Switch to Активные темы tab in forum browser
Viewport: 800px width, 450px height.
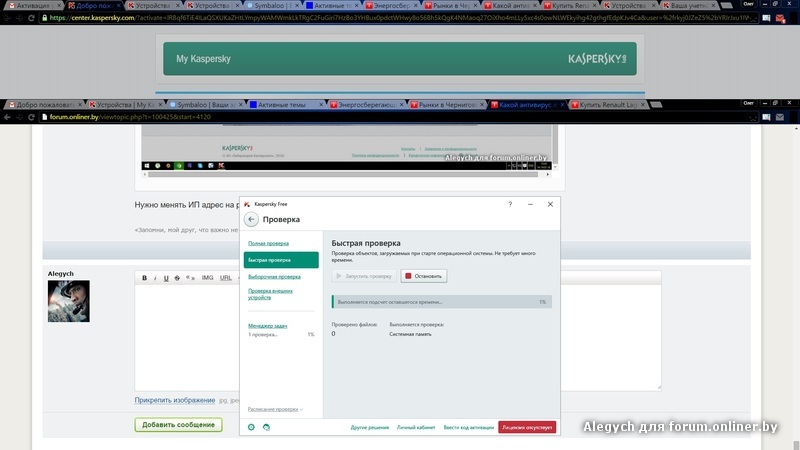(286, 105)
